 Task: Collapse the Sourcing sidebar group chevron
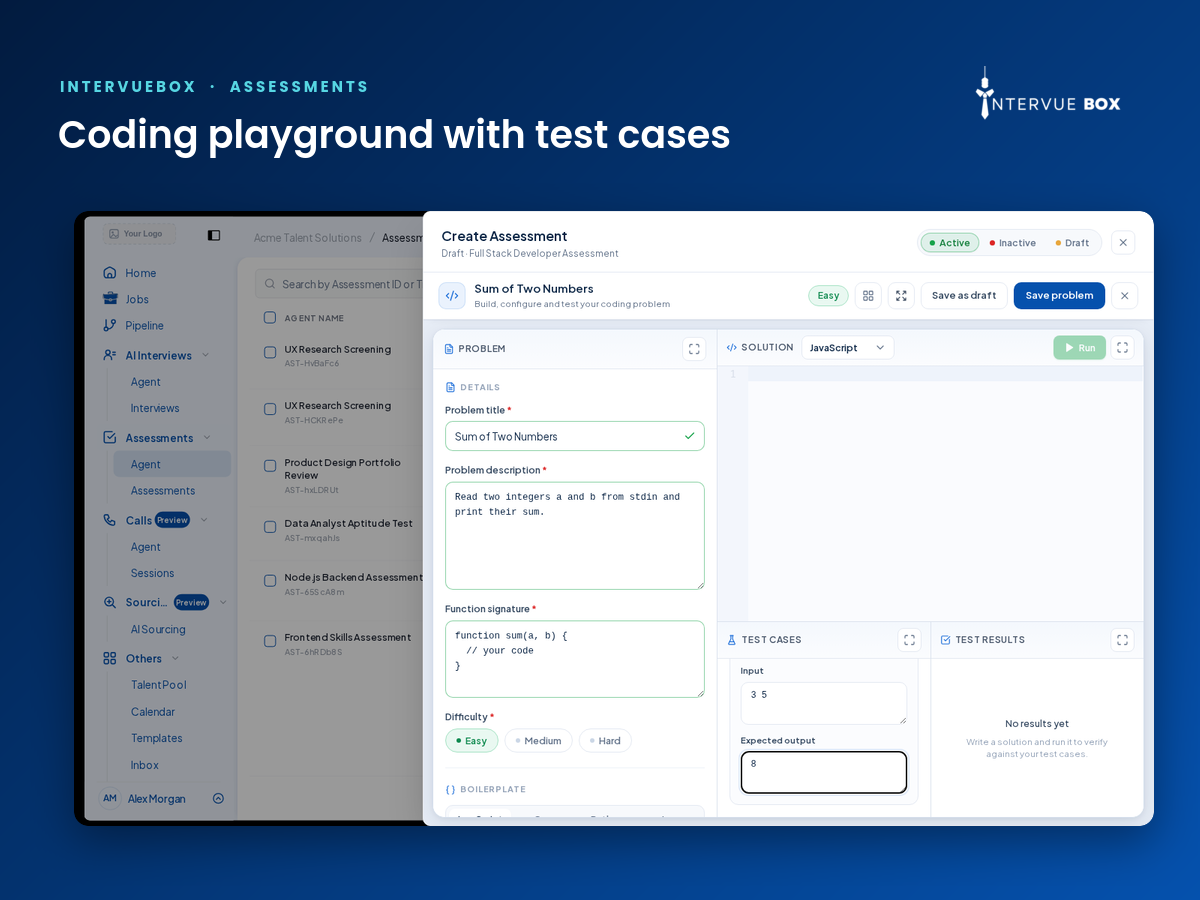click(x=223, y=602)
